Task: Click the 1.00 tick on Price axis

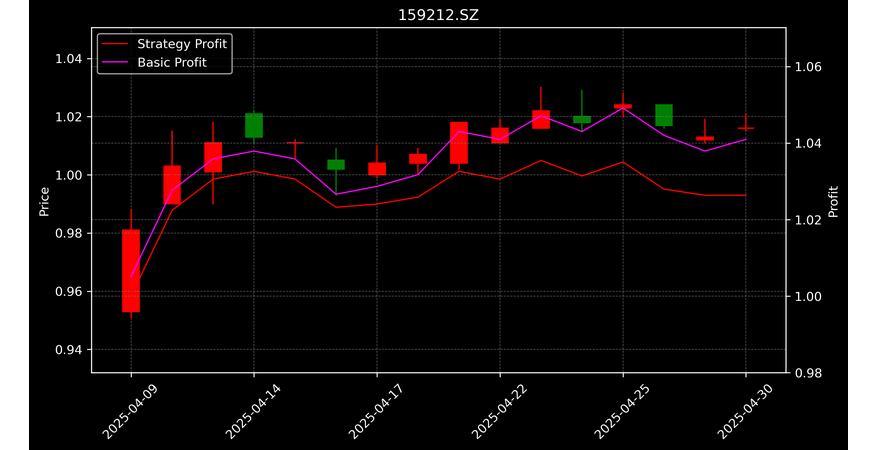Action: [x=68, y=175]
